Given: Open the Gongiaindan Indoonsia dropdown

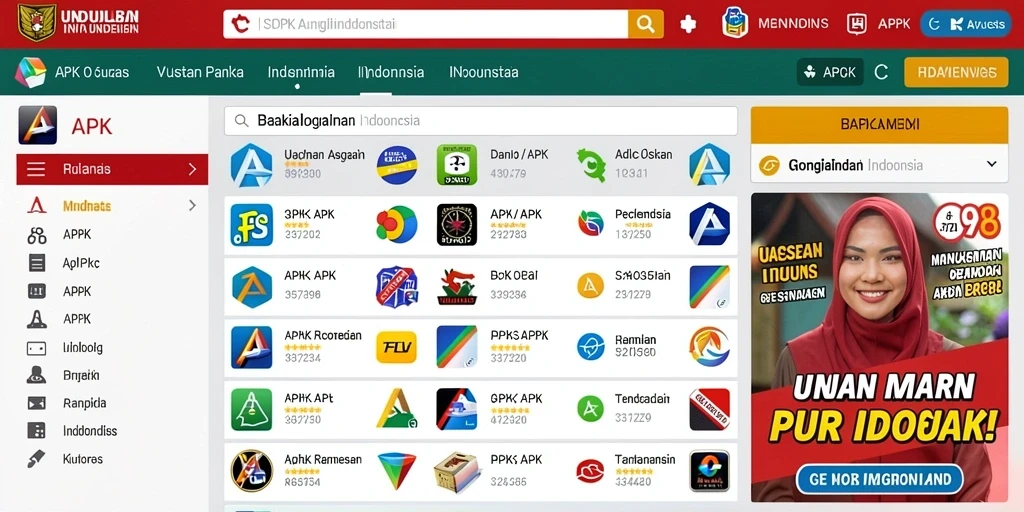Looking at the screenshot, I should [x=879, y=165].
